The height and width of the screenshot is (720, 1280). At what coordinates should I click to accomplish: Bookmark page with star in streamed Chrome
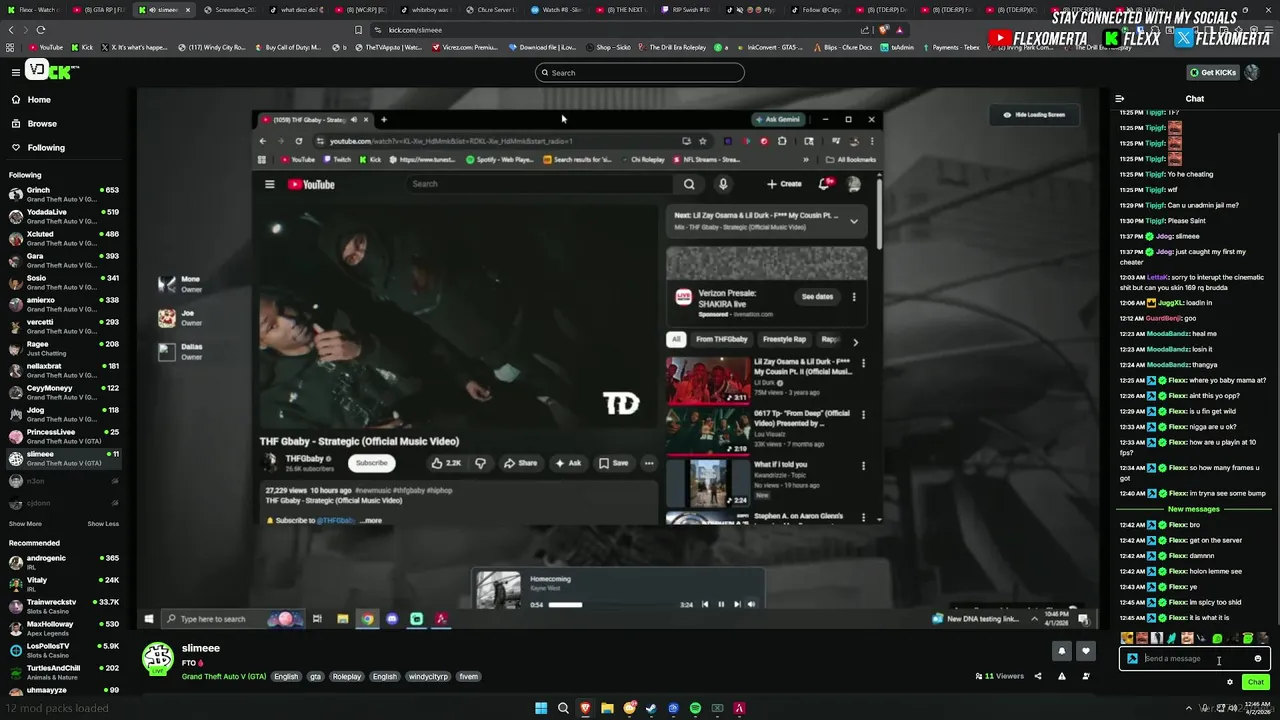tap(703, 141)
